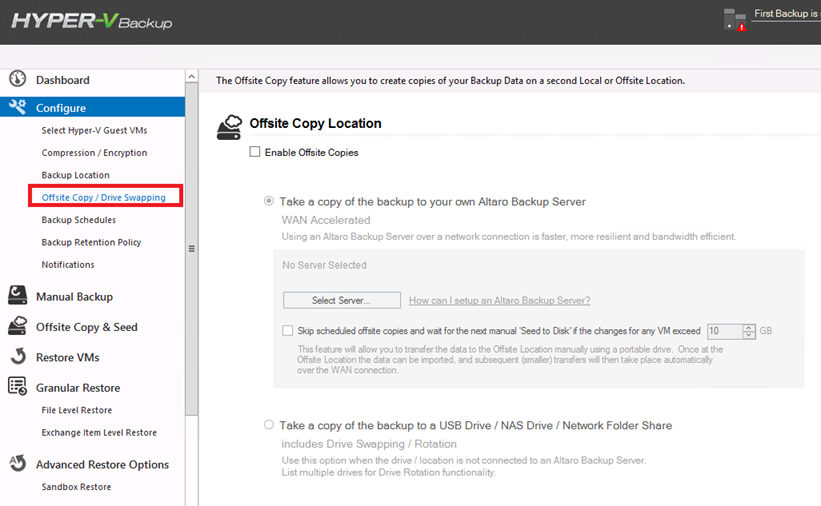Open Notifications settings
Viewport: 821px width, 506px height.
click(x=68, y=265)
